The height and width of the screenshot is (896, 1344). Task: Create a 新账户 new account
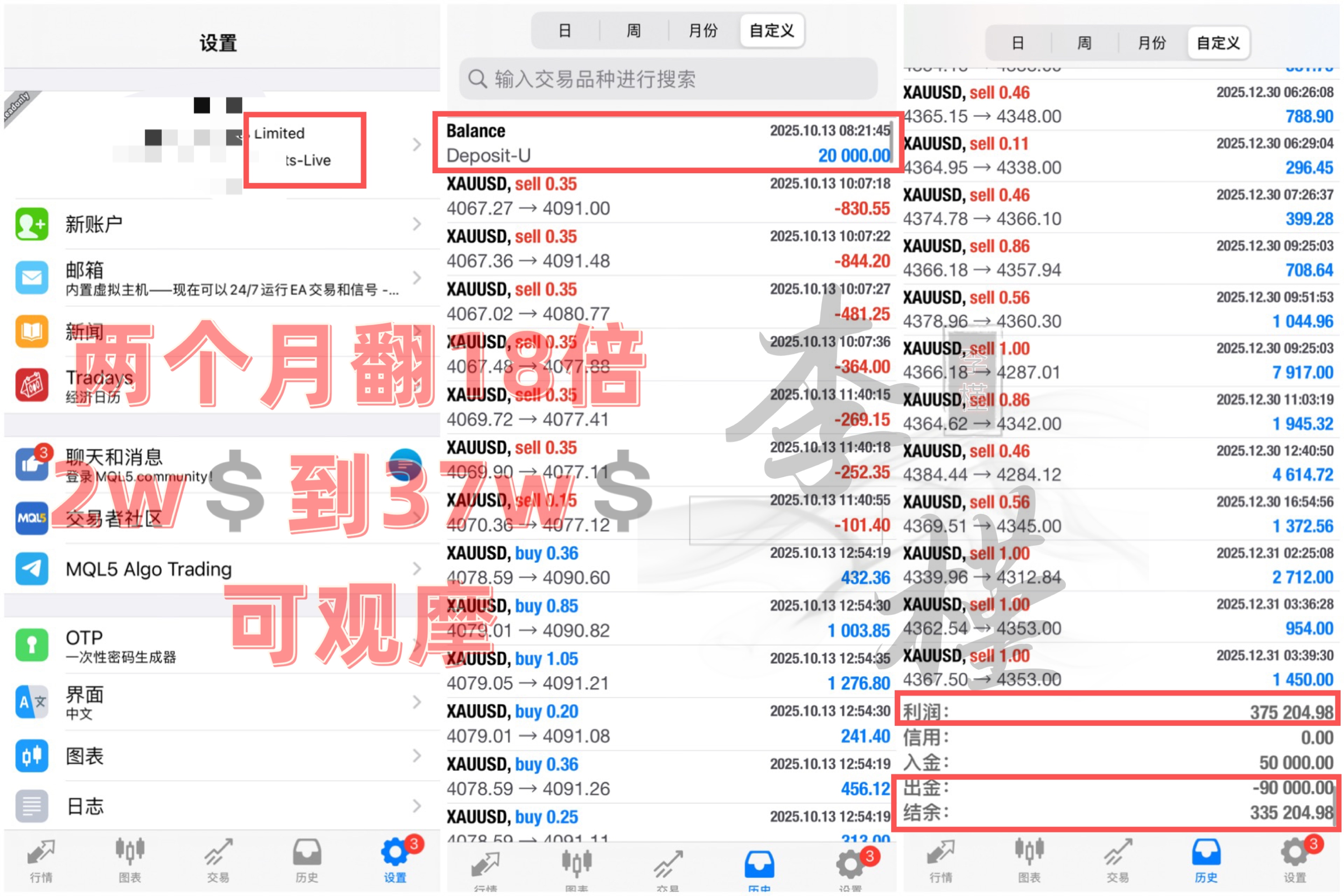click(94, 224)
